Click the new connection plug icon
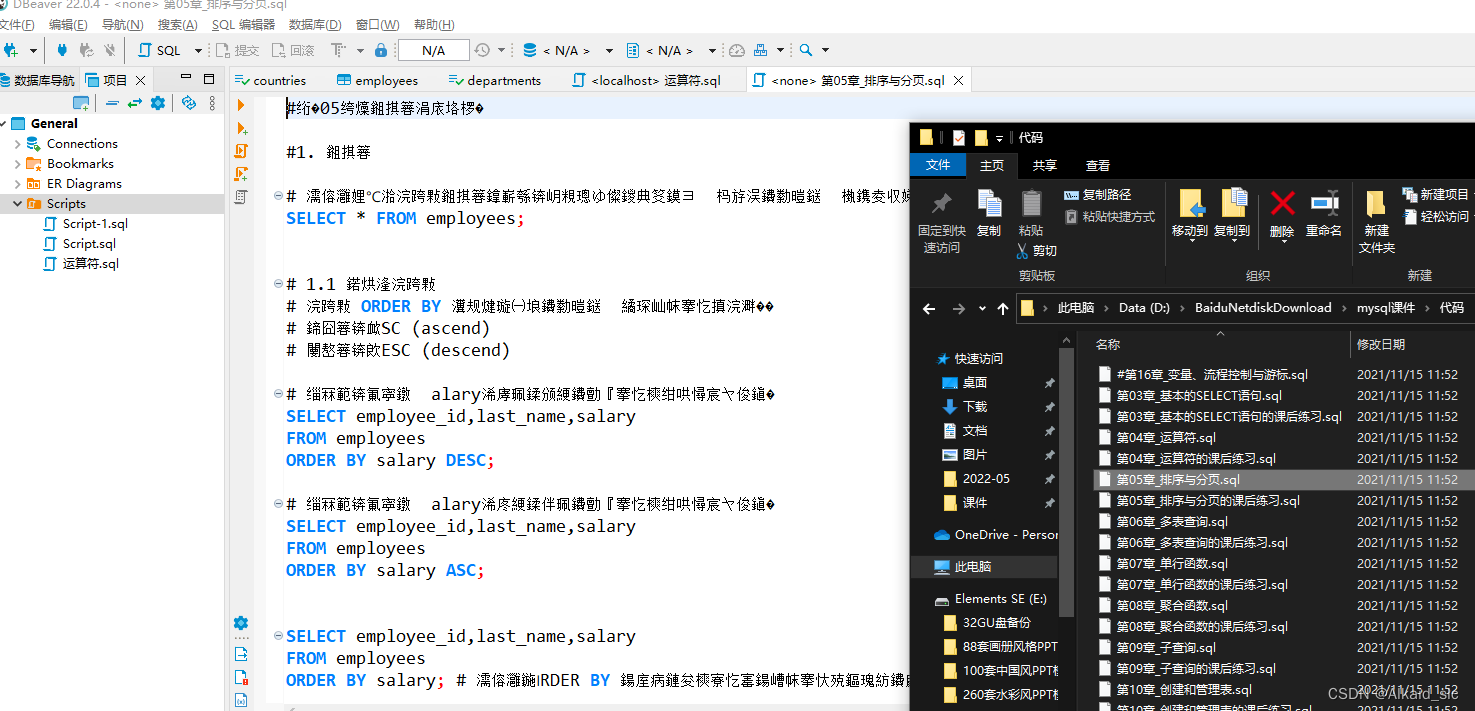 click(x=11, y=50)
